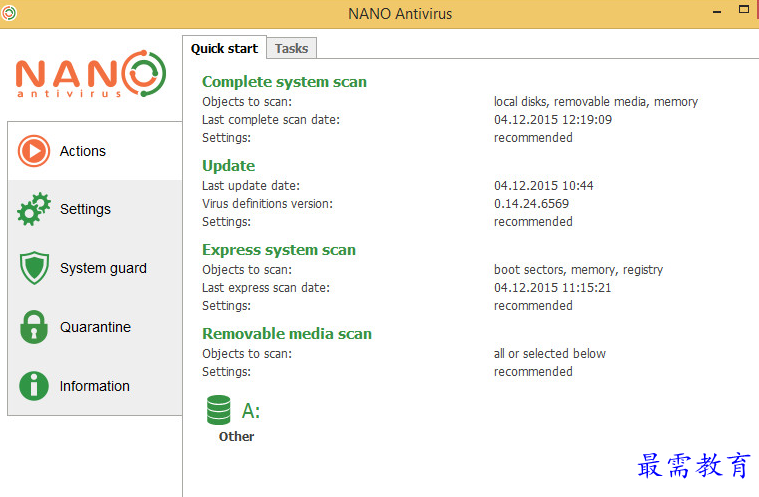The height and width of the screenshot is (497, 759).
Task: Click 'Last complete scan date:' label
Action: (271, 120)
